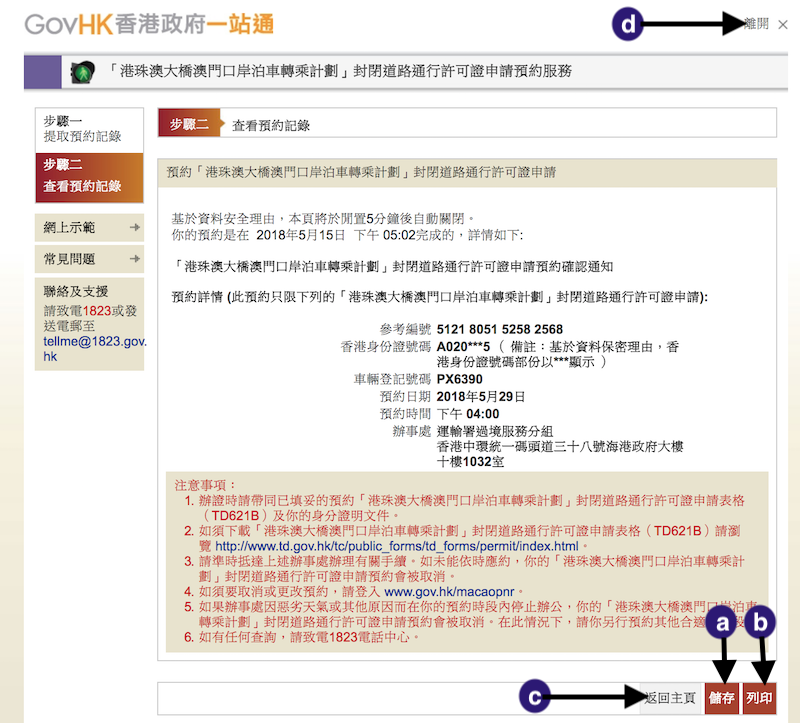Exit via the 離開 link
This screenshot has height=723, width=800.
756,25
